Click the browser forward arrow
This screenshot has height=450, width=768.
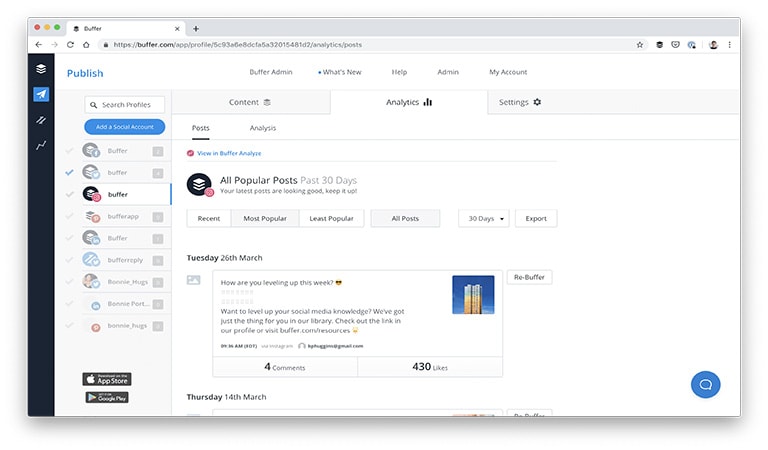54,45
